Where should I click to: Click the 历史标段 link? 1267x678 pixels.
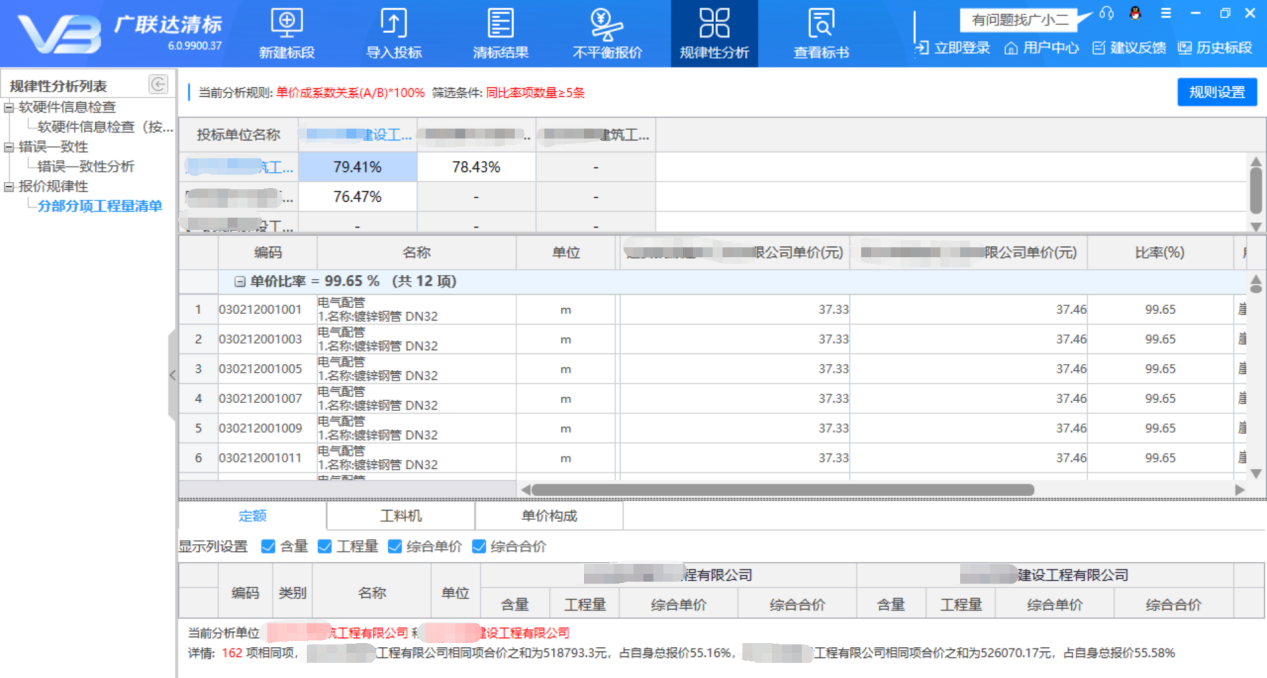(1224, 48)
